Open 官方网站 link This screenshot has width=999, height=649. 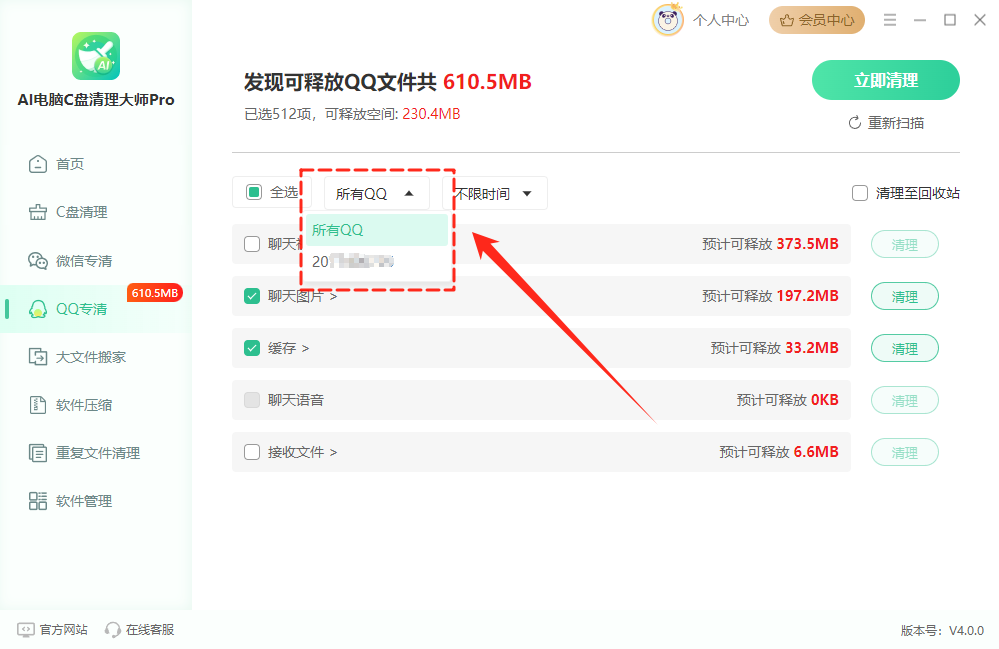[52, 630]
